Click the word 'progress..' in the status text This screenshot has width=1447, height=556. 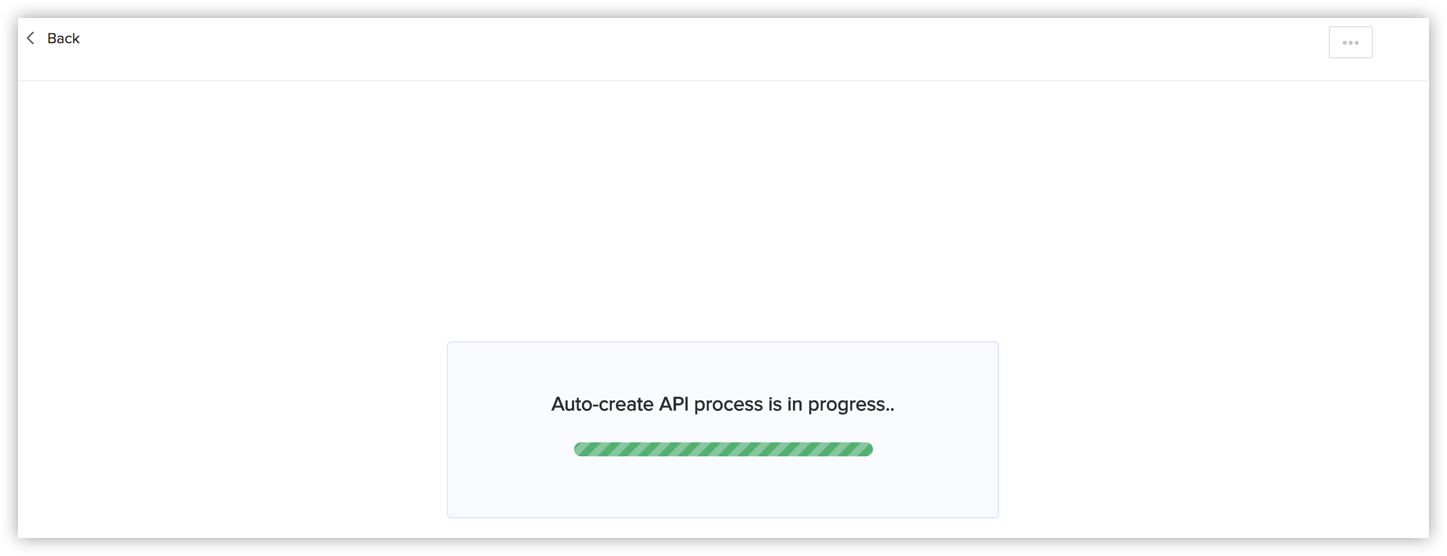click(851, 404)
